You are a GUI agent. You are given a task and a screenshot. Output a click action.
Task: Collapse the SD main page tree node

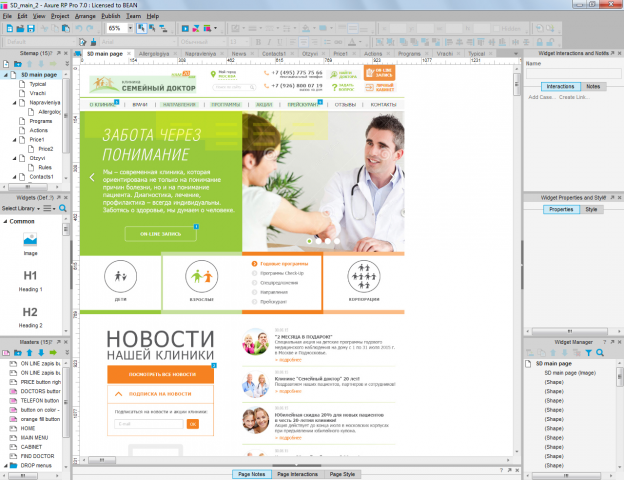6,75
